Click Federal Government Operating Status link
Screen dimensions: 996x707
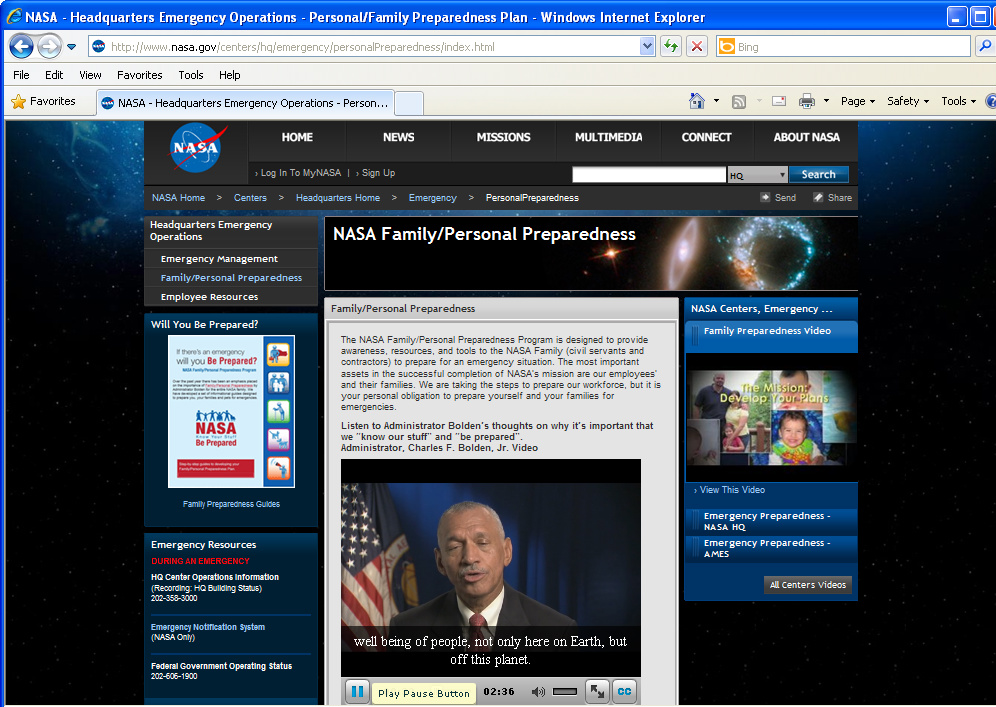click(x=221, y=666)
